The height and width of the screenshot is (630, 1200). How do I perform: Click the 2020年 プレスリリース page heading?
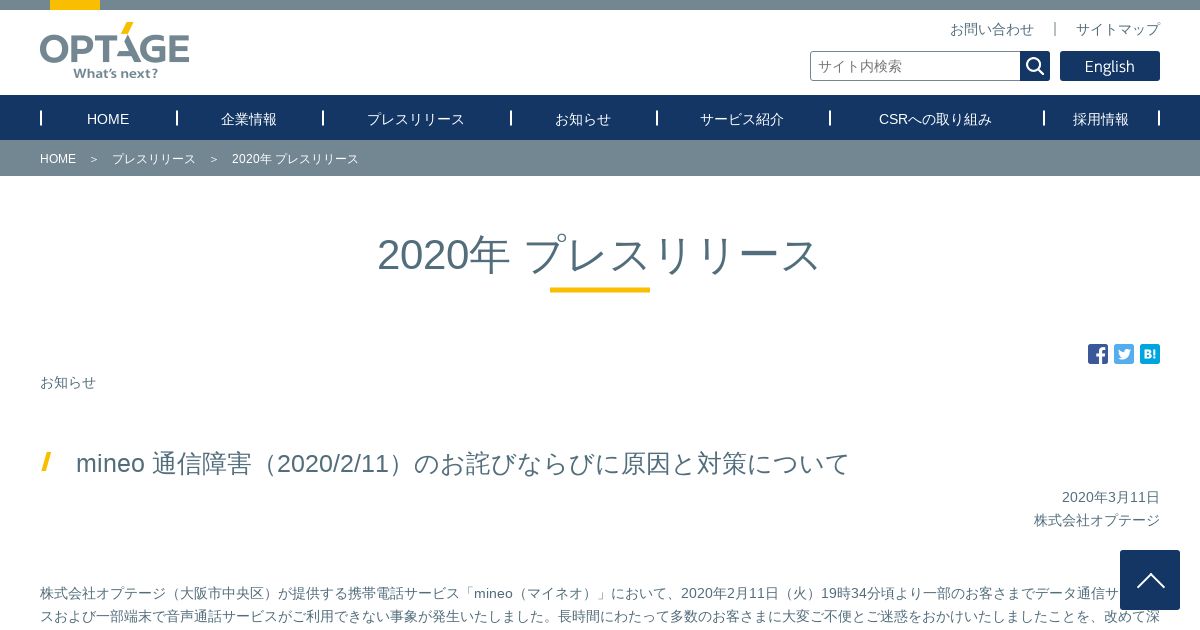point(599,255)
